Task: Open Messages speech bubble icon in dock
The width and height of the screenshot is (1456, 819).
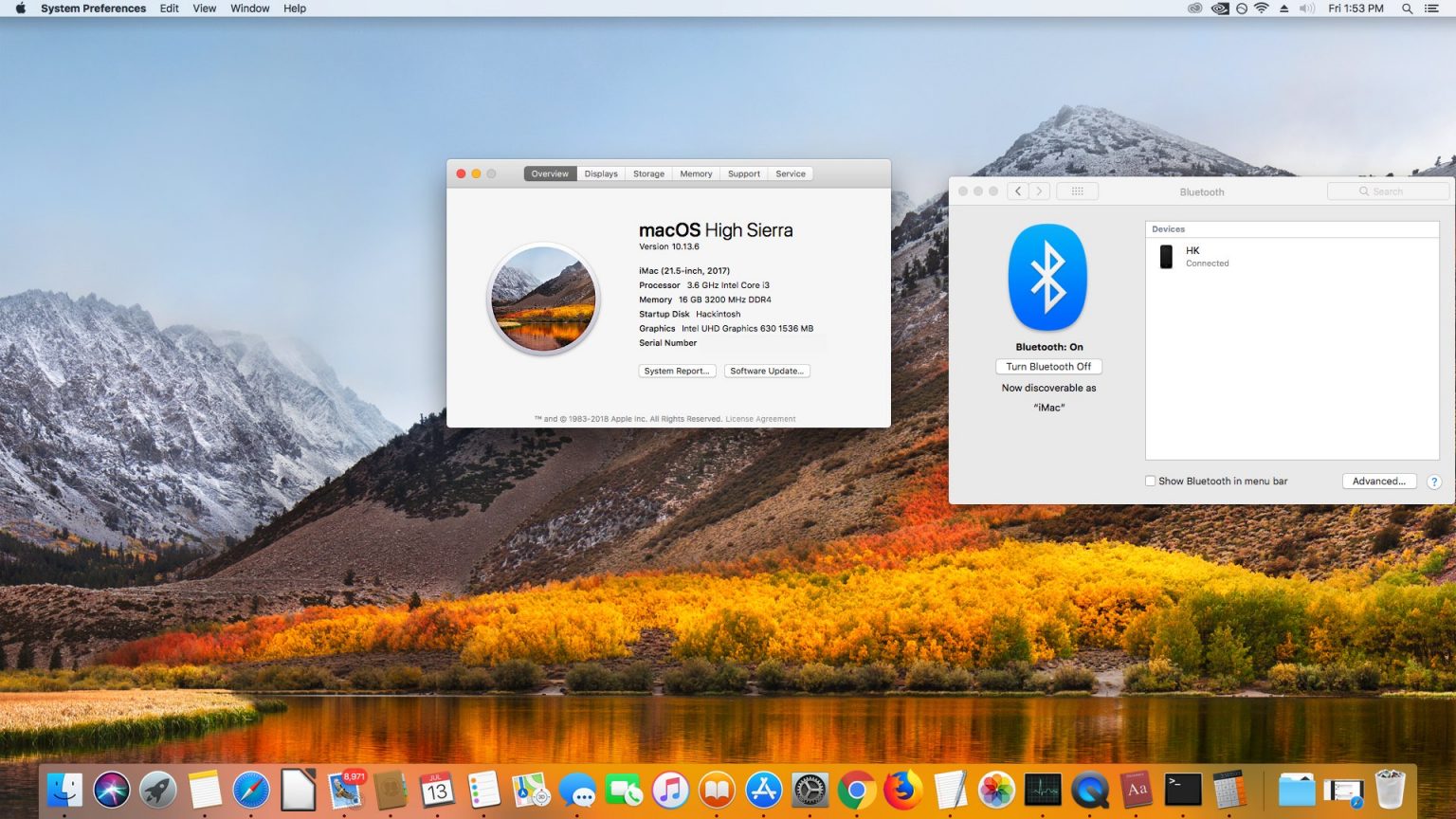Action: click(x=577, y=790)
